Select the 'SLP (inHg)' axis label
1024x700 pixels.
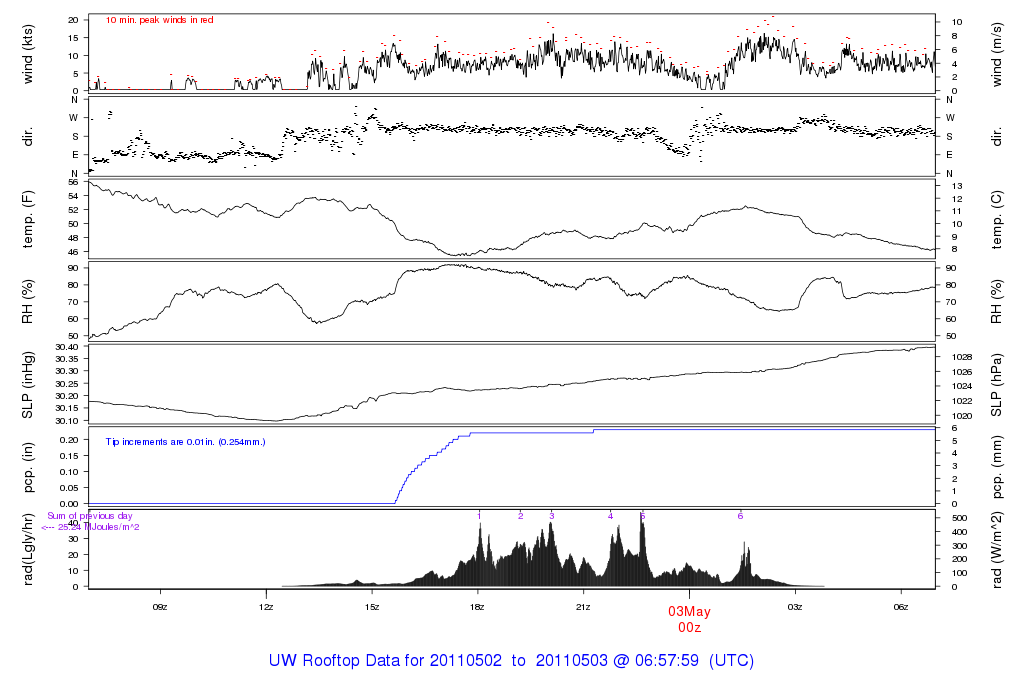(x=27, y=385)
